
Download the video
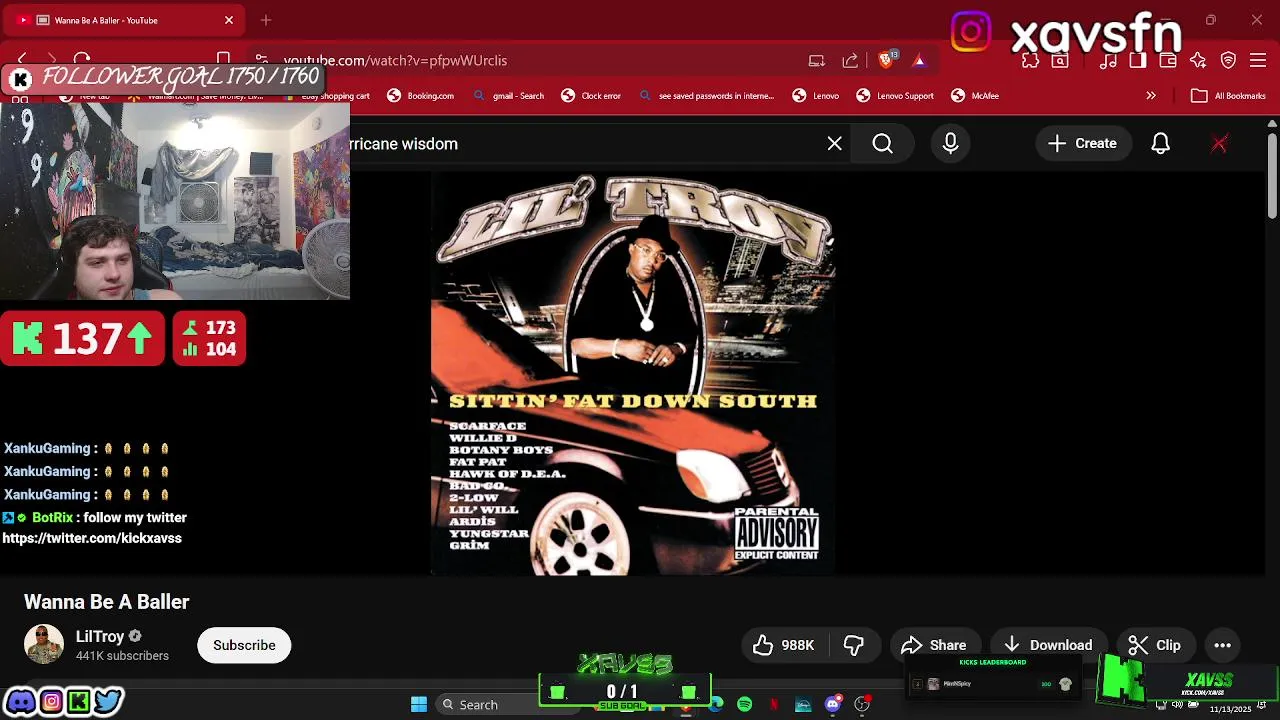(x=1048, y=645)
